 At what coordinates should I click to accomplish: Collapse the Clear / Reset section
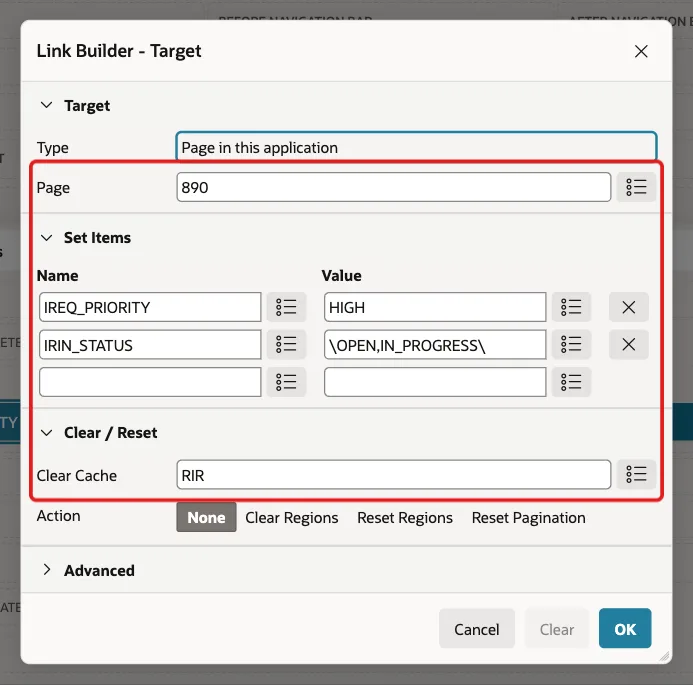[x=46, y=433]
